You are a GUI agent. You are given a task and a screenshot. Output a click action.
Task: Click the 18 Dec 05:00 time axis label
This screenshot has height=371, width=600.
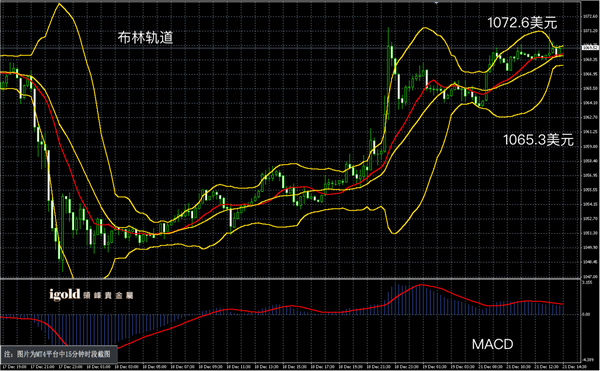[x=155, y=367]
